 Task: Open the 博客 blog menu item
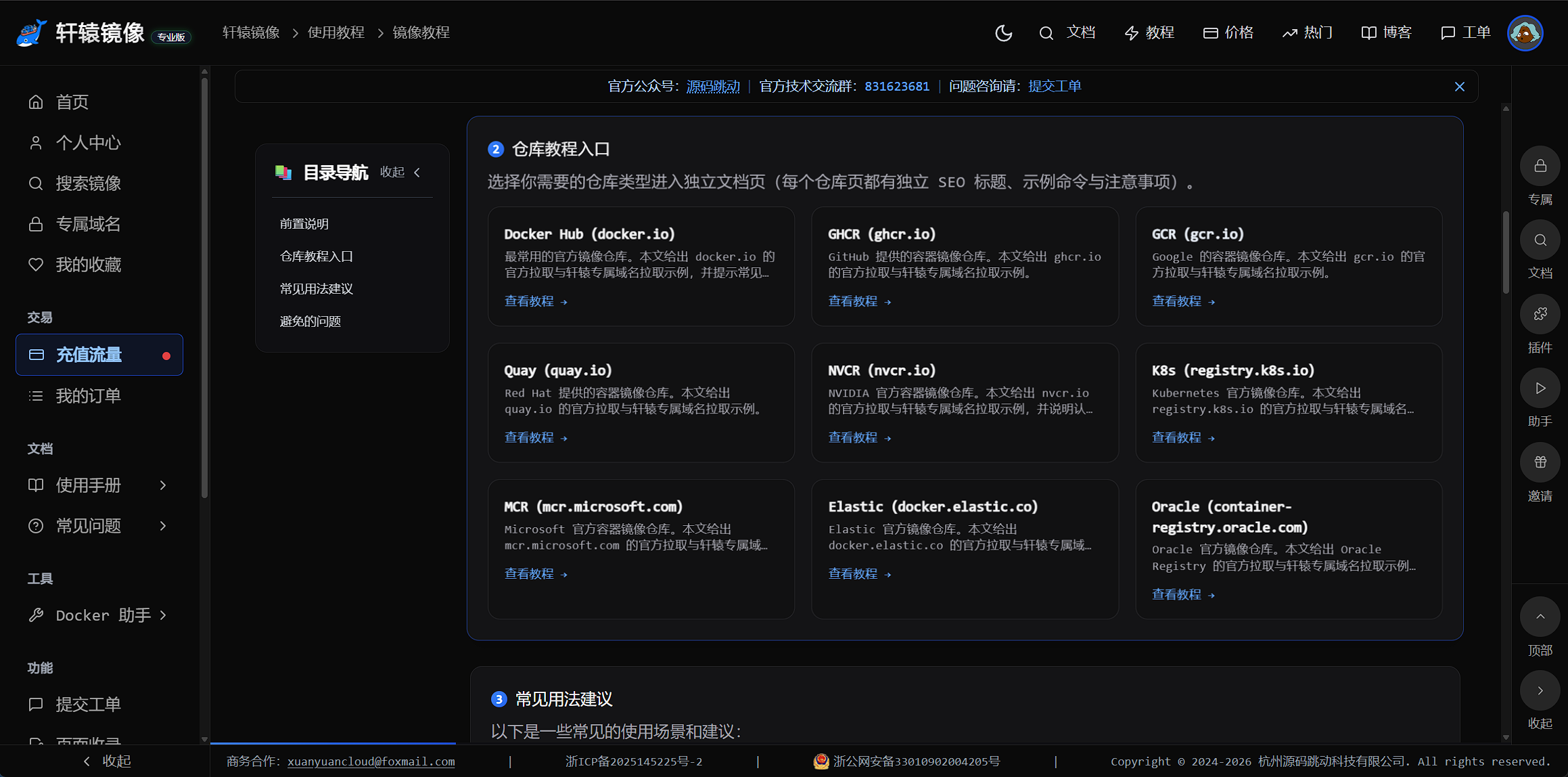1386,32
